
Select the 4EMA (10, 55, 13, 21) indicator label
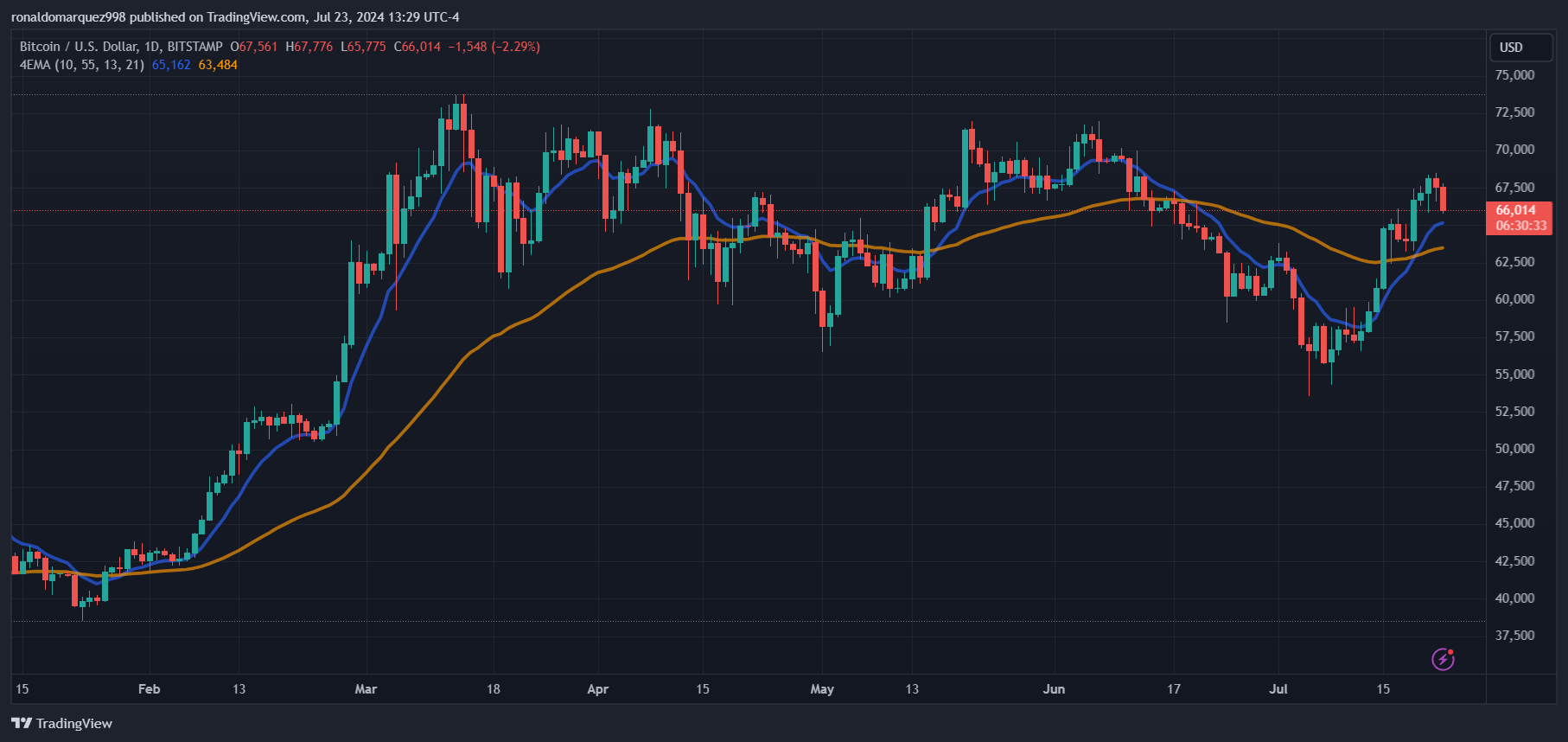[82, 65]
